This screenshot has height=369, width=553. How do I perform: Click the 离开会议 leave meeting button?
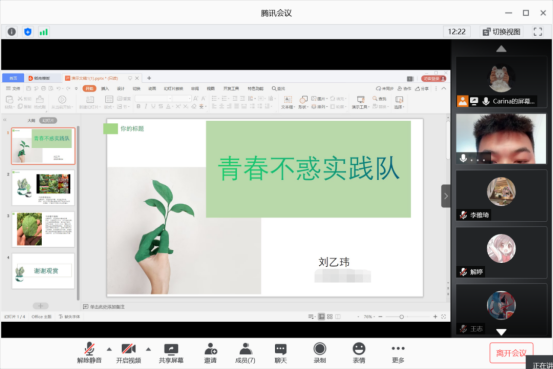tap(511, 353)
